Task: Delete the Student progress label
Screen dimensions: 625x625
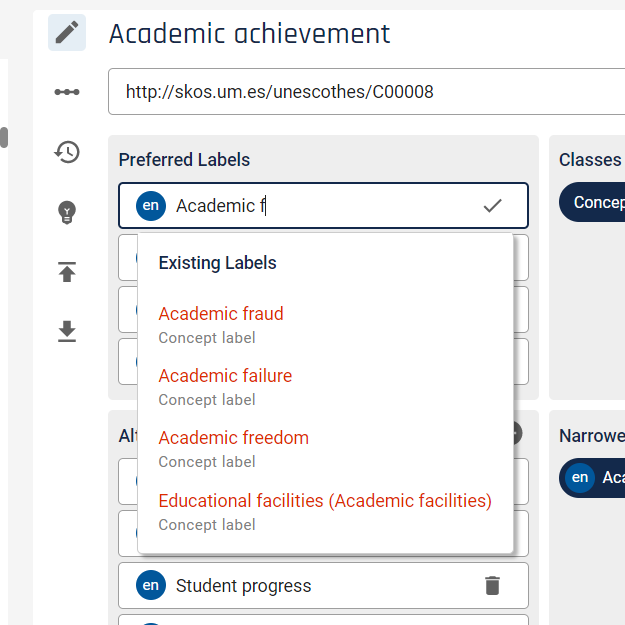Action: pos(492,586)
